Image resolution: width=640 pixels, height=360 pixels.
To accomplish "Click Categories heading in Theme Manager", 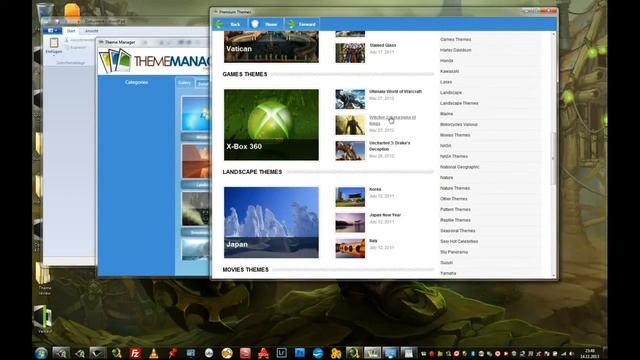I will [136, 82].
